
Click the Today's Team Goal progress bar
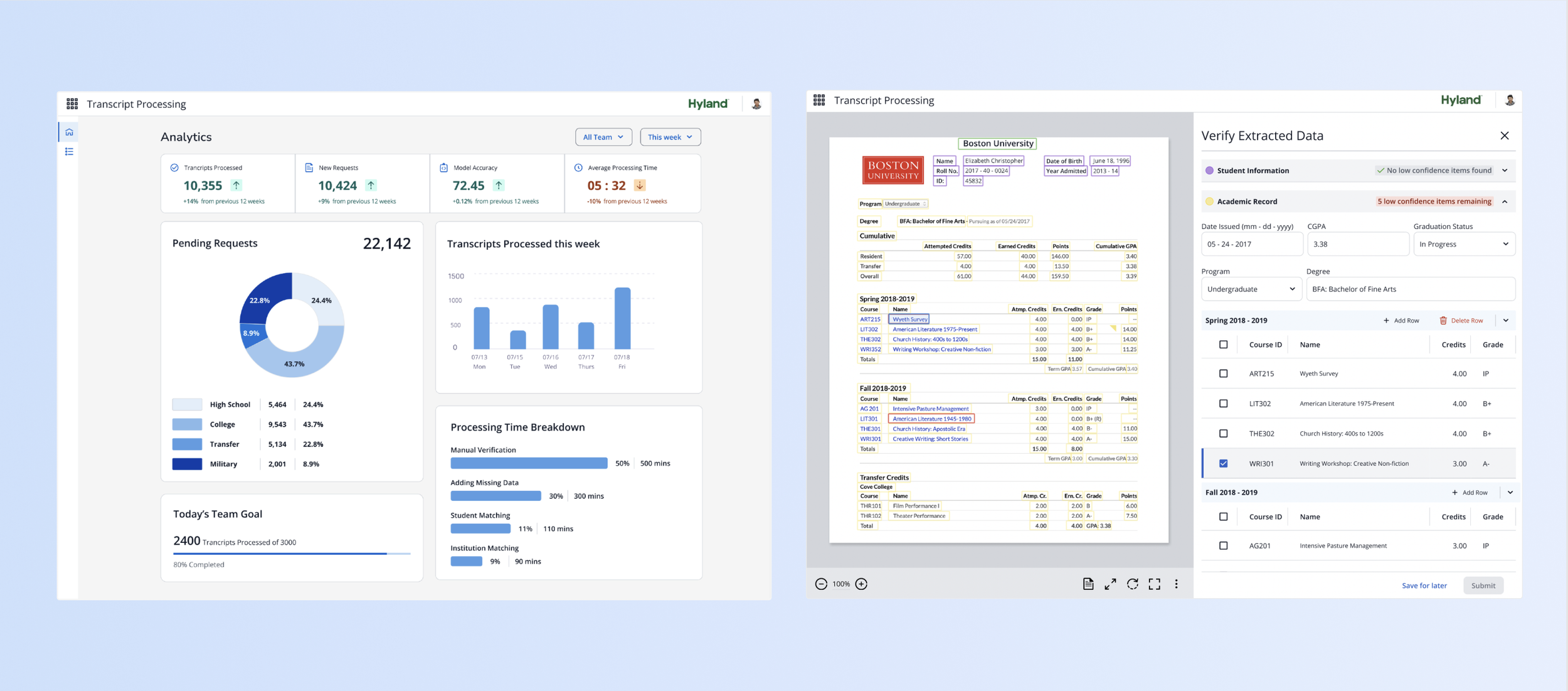point(292,554)
